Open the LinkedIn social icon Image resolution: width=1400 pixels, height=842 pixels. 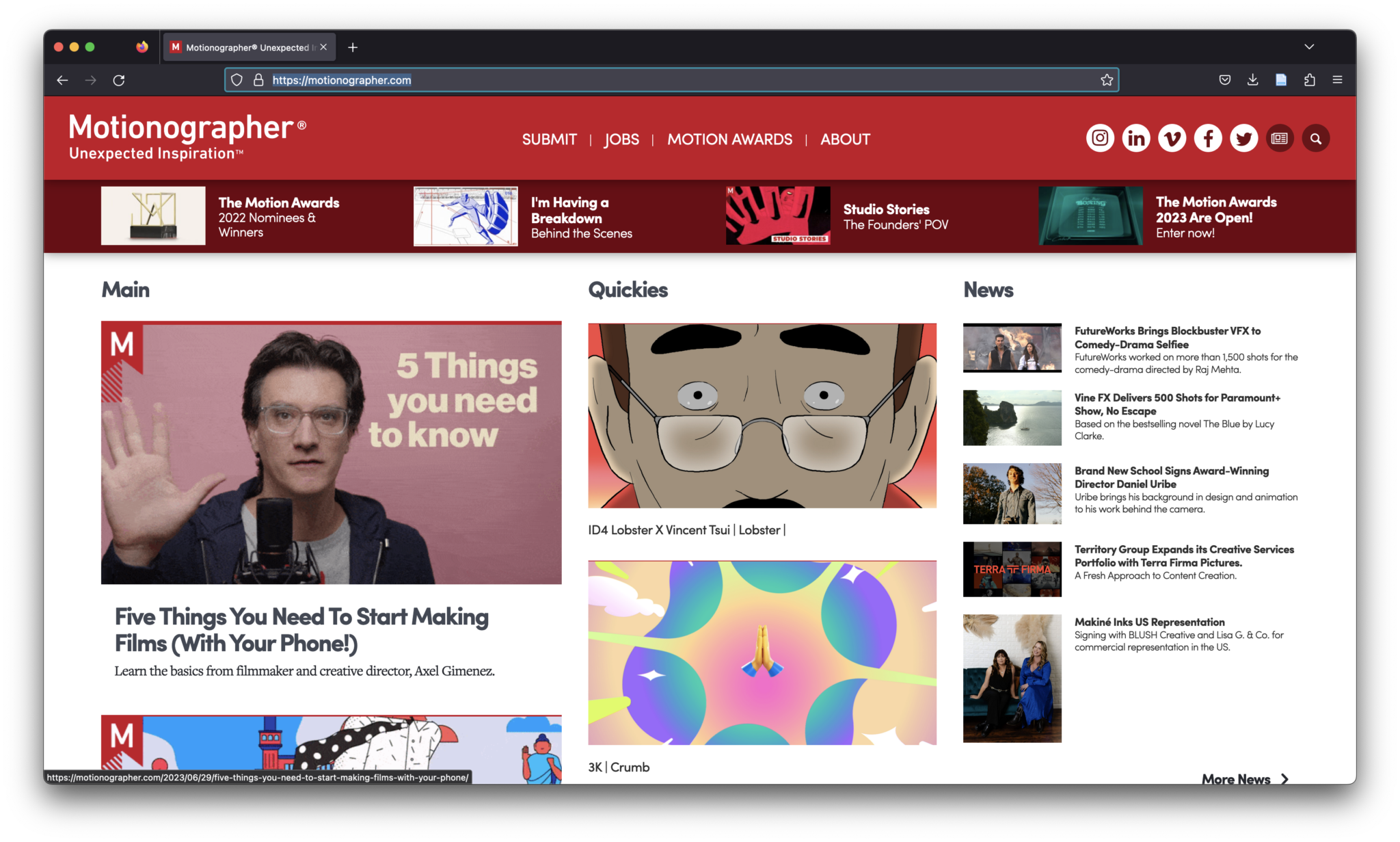(x=1136, y=139)
